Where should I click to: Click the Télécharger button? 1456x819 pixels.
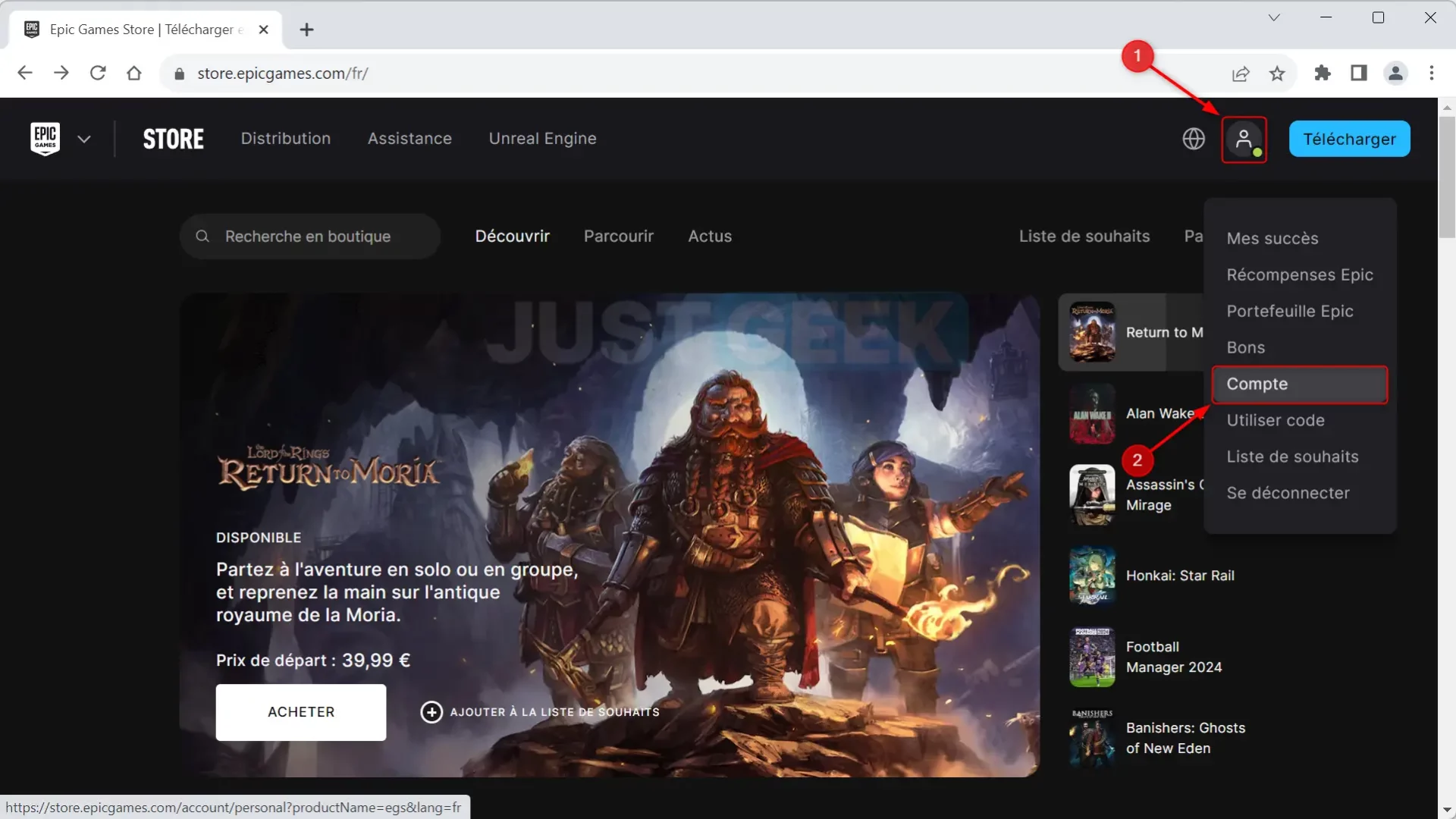coord(1349,139)
